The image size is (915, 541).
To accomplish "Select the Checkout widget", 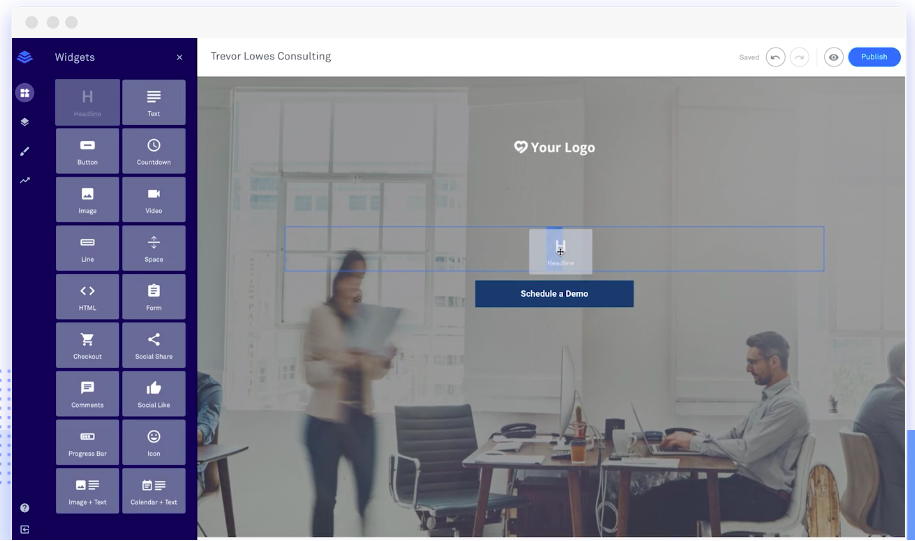I will coord(88,345).
